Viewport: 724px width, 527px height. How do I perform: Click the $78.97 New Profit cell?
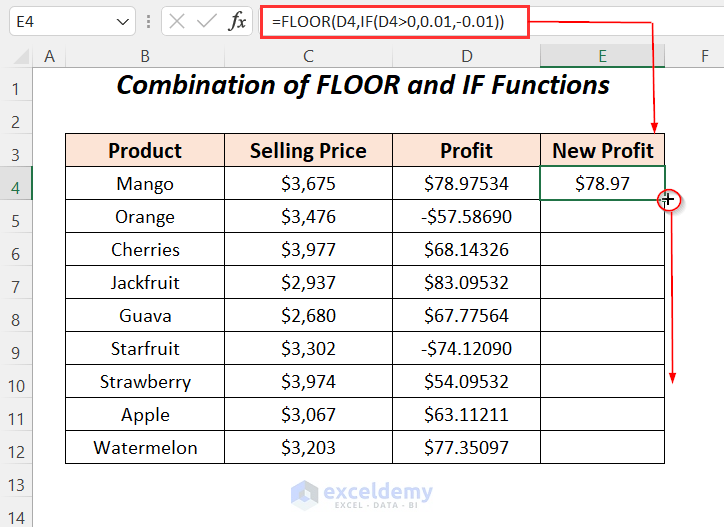pos(602,184)
